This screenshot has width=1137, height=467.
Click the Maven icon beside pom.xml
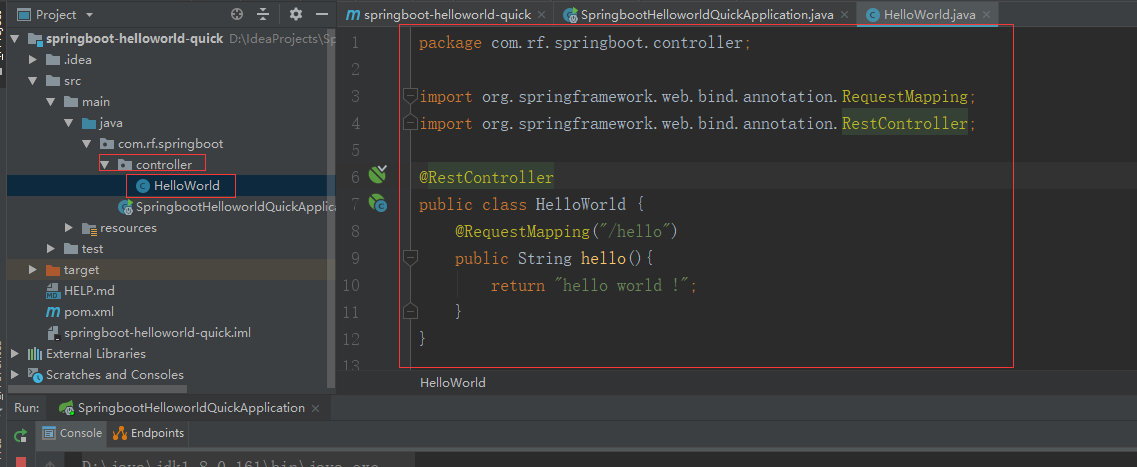click(x=53, y=312)
